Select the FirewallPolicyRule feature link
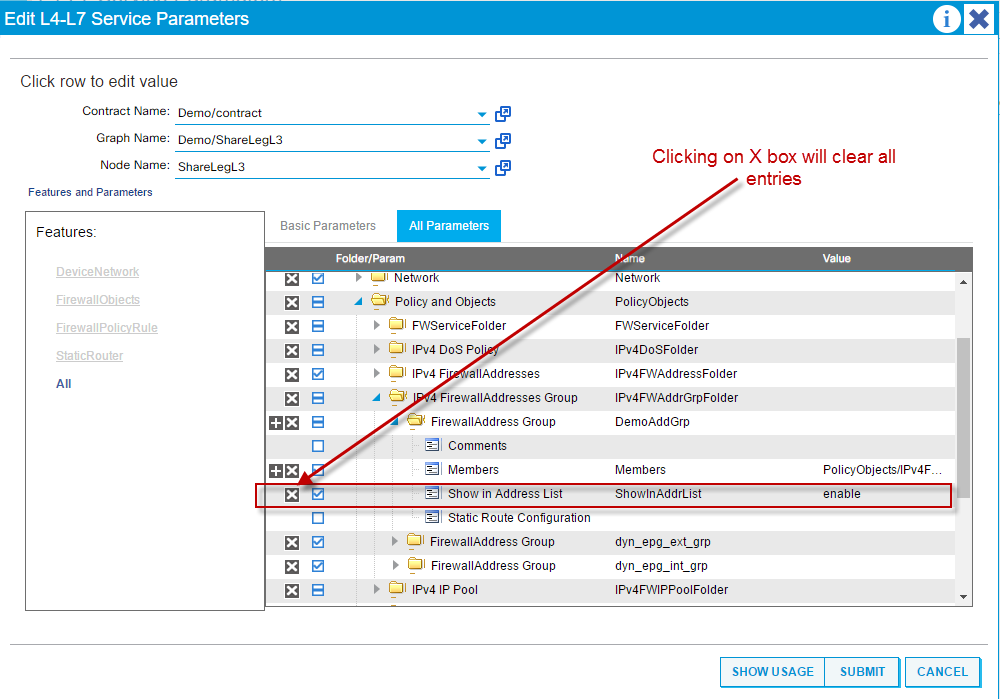The image size is (1000, 699). click(x=106, y=327)
